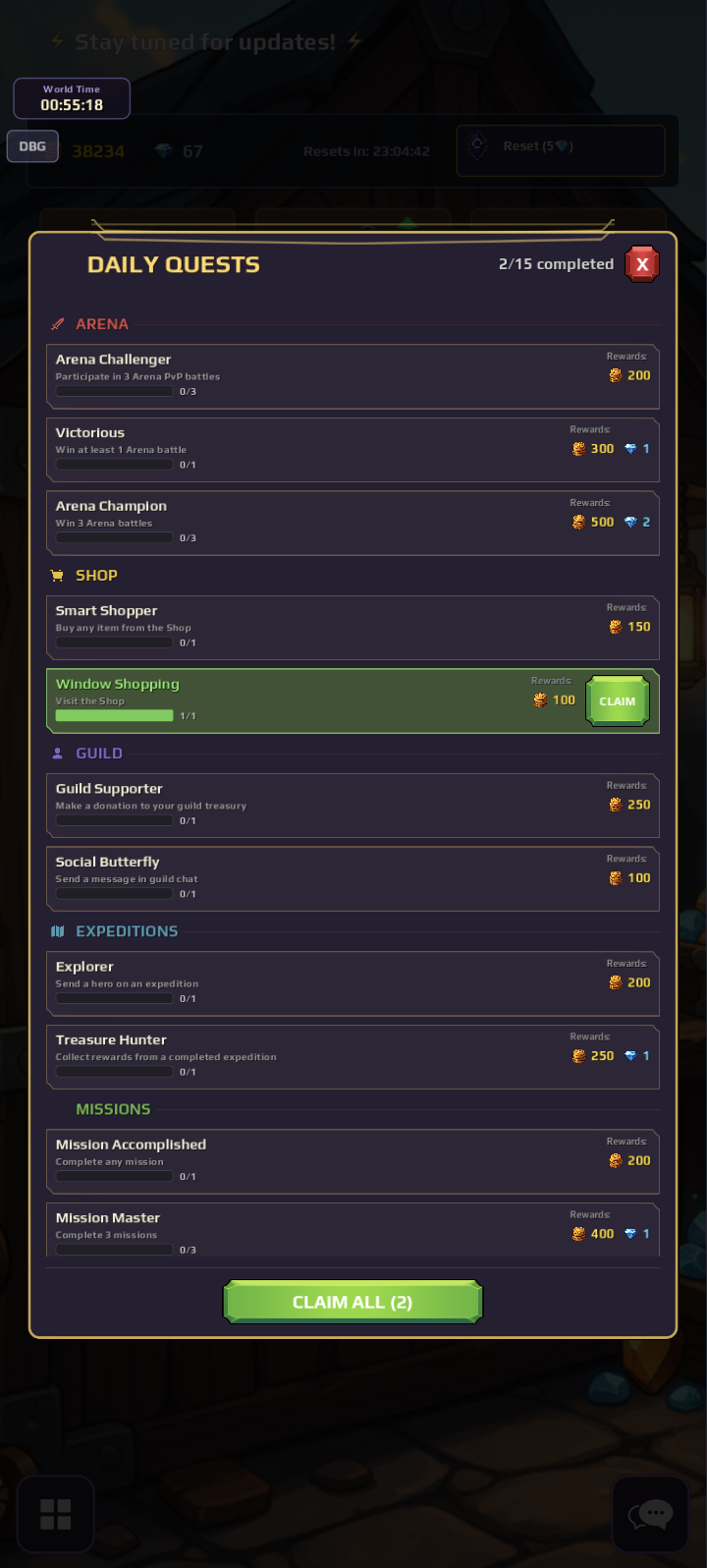Click the Expeditions map icon
This screenshot has height=1568, width=707.
(57, 930)
